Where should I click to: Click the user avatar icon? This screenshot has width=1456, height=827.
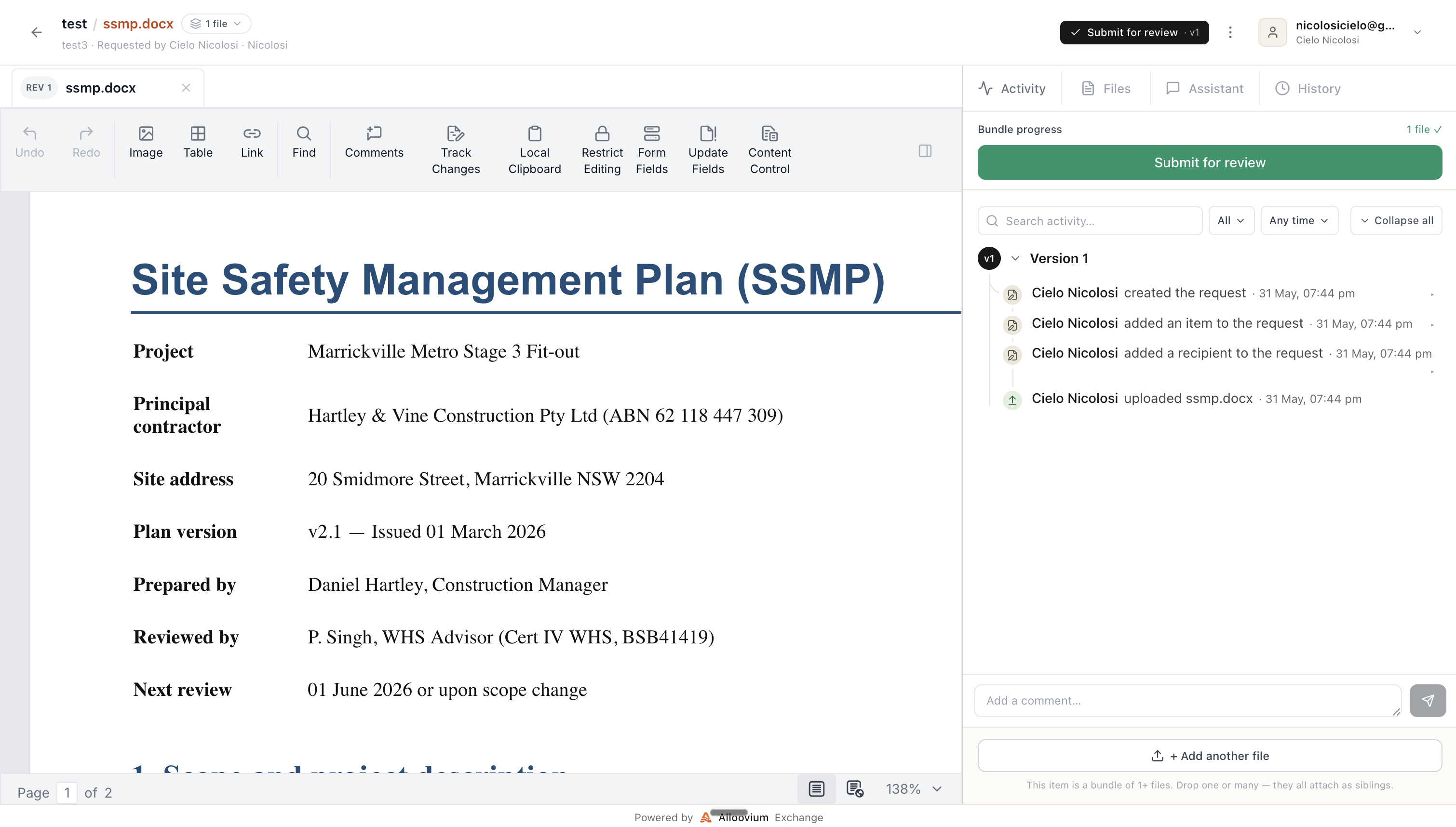[x=1272, y=32]
